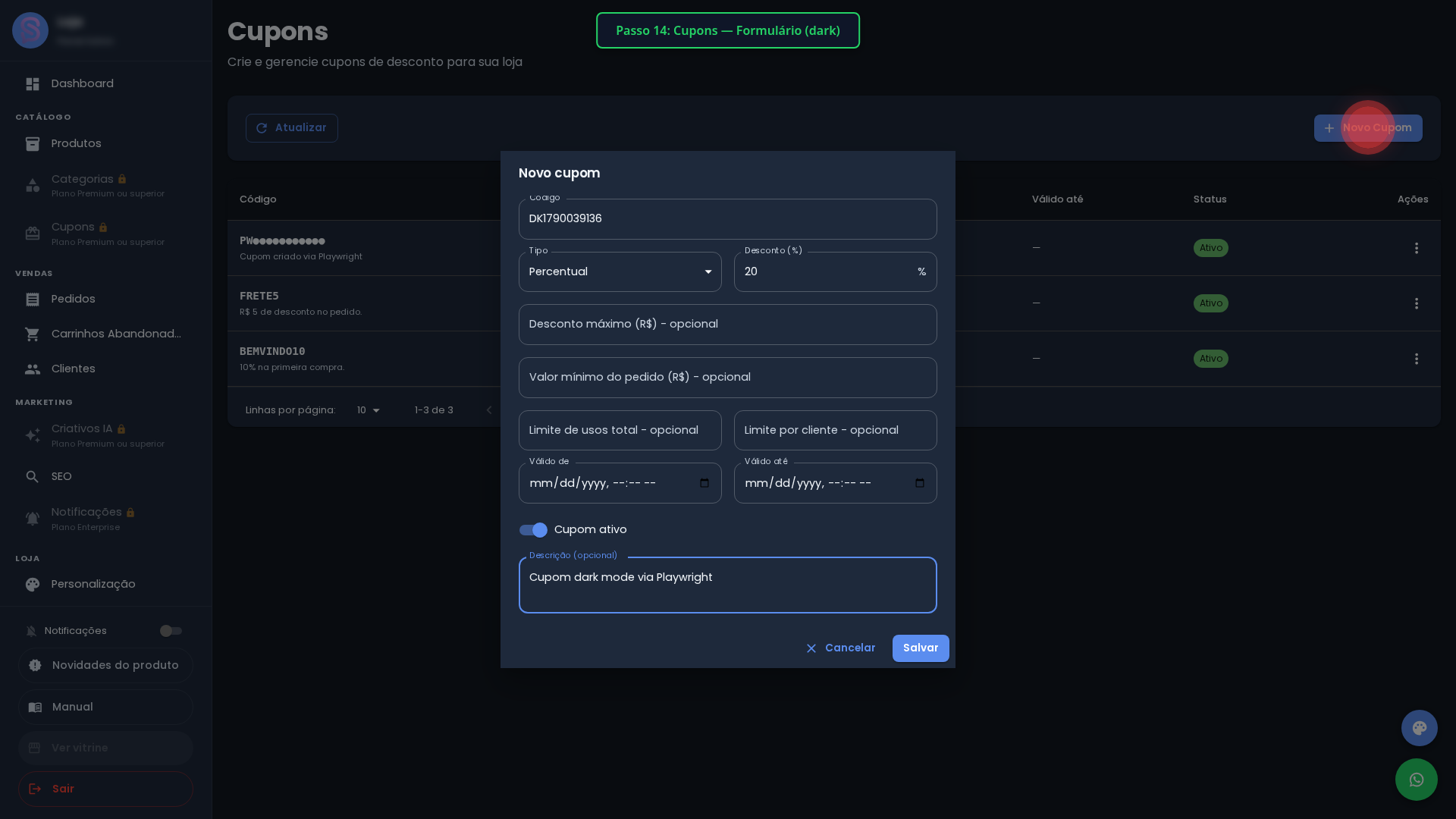Viewport: 1456px width, 819px height.
Task: Click the Criativos IA menu item
Action: pyautogui.click(x=105, y=435)
